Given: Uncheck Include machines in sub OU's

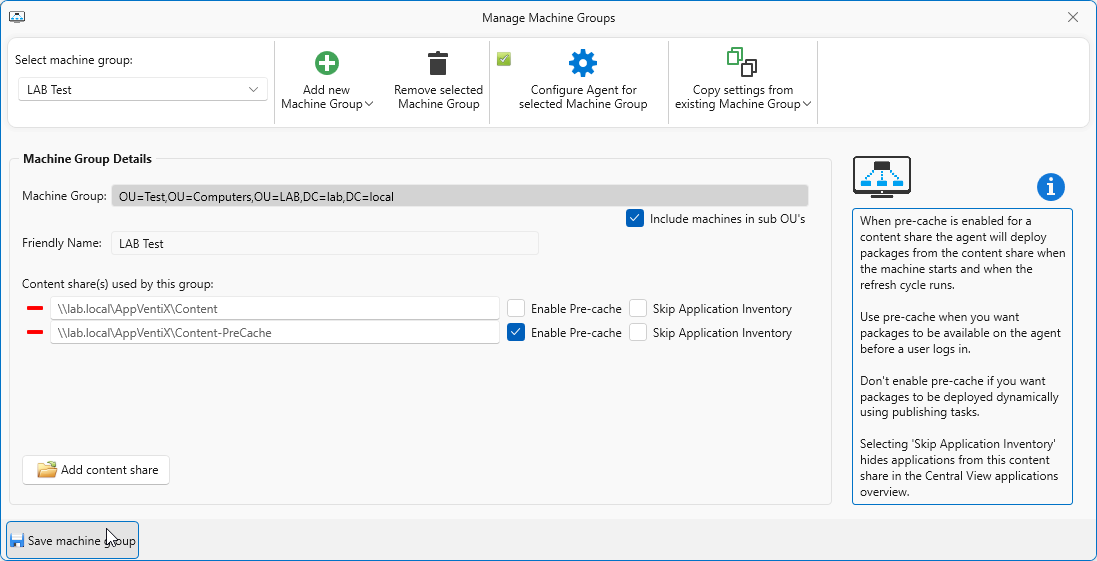Looking at the screenshot, I should (635, 218).
